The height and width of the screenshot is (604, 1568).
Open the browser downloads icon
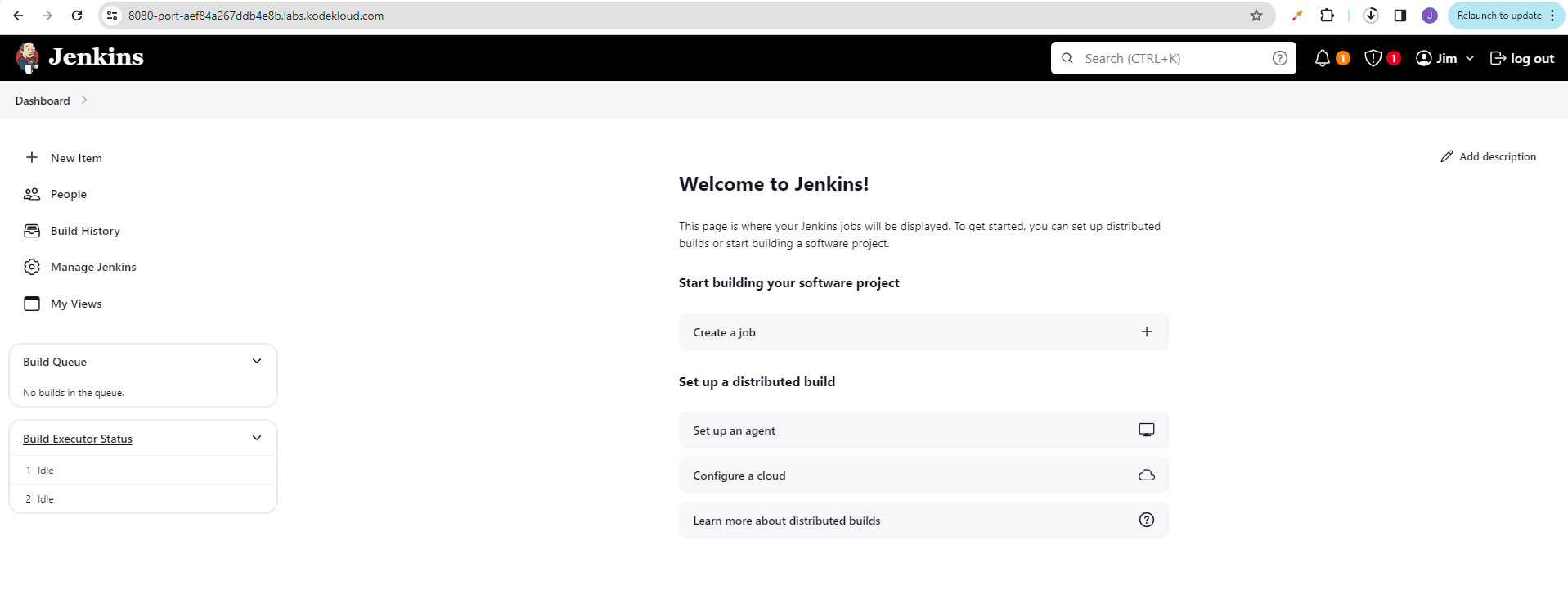click(x=1371, y=16)
